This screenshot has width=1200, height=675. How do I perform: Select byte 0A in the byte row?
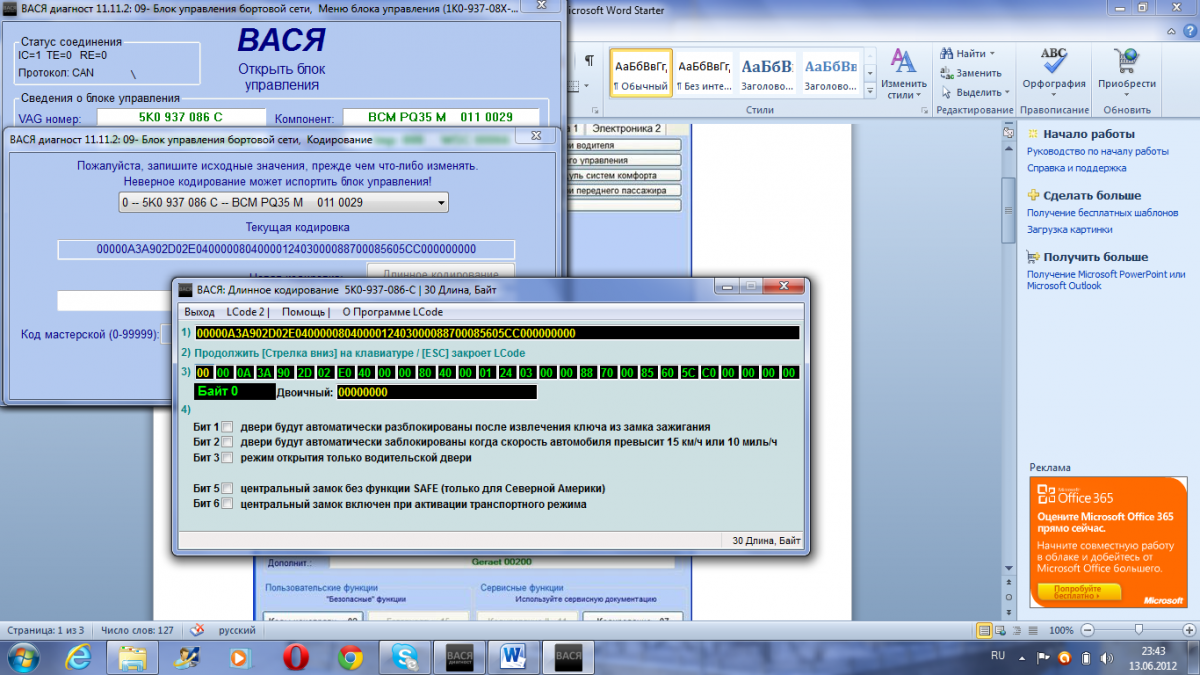[245, 373]
